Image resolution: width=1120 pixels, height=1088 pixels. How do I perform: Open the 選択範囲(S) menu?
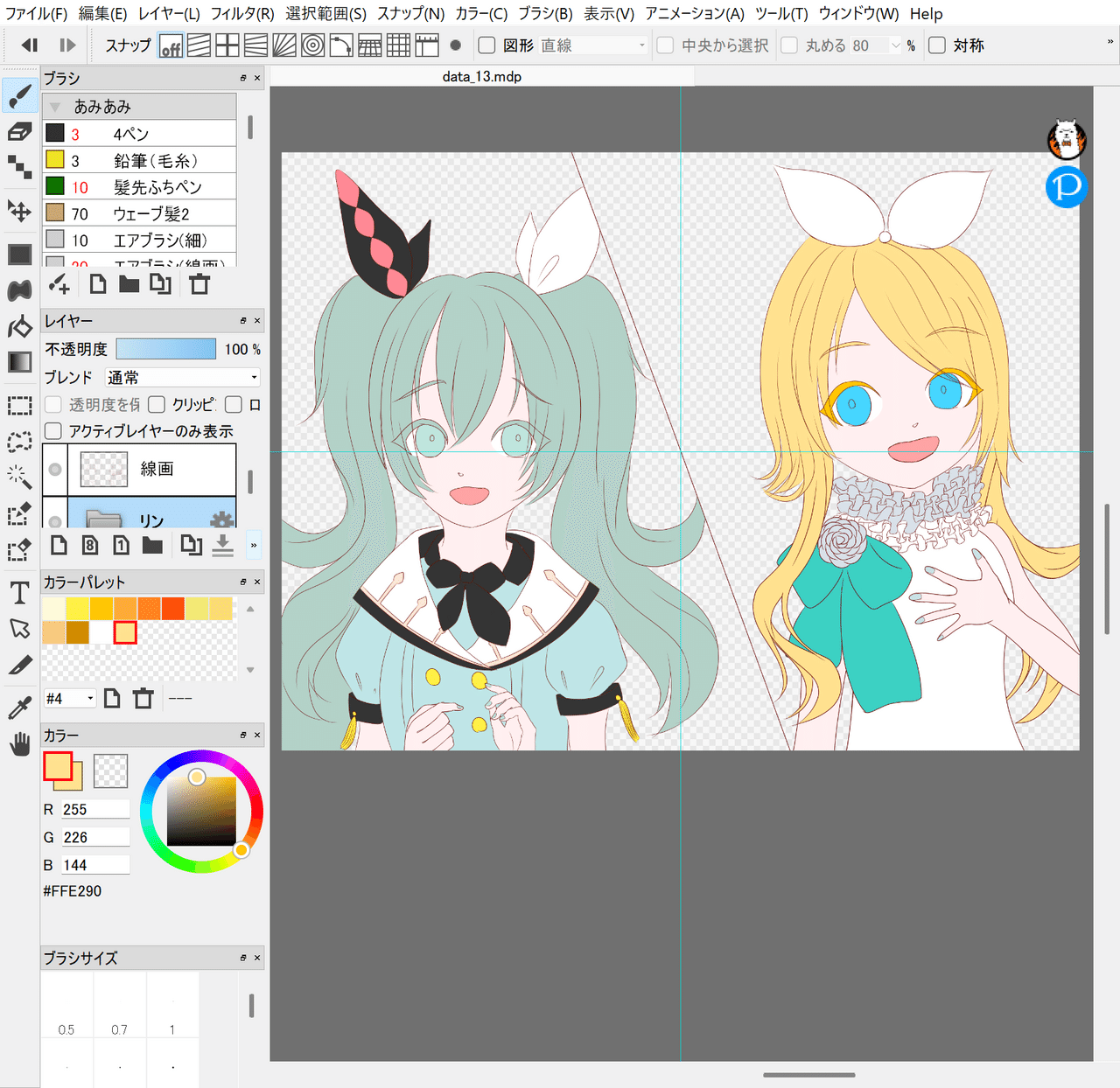coord(325,14)
